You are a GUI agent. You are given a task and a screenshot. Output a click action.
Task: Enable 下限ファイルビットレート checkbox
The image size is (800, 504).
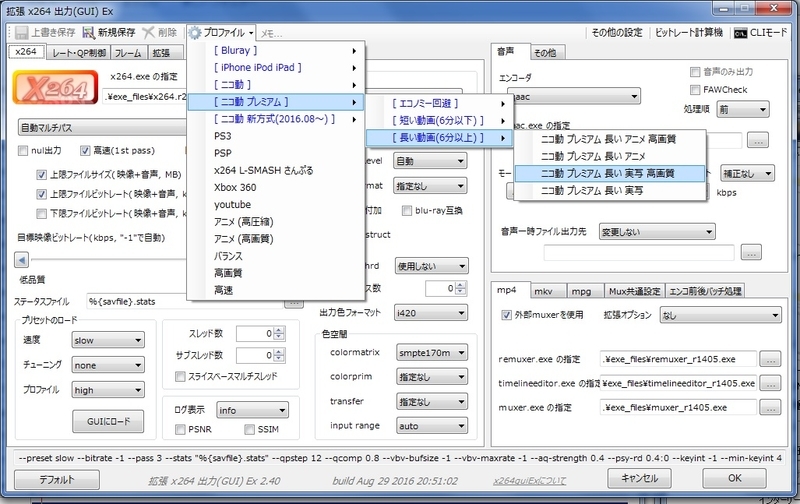click(41, 213)
